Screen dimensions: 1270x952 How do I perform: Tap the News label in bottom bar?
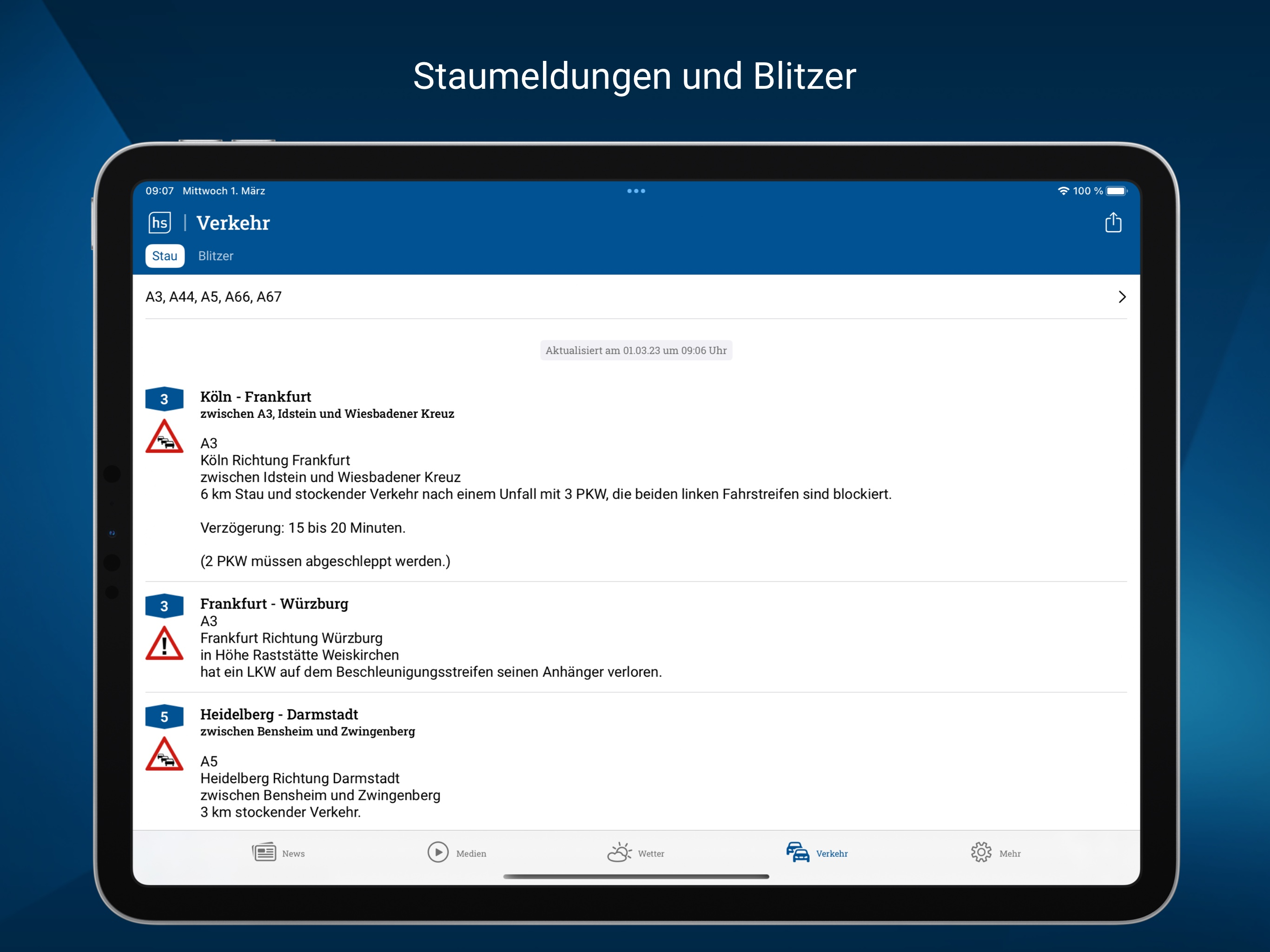[293, 854]
